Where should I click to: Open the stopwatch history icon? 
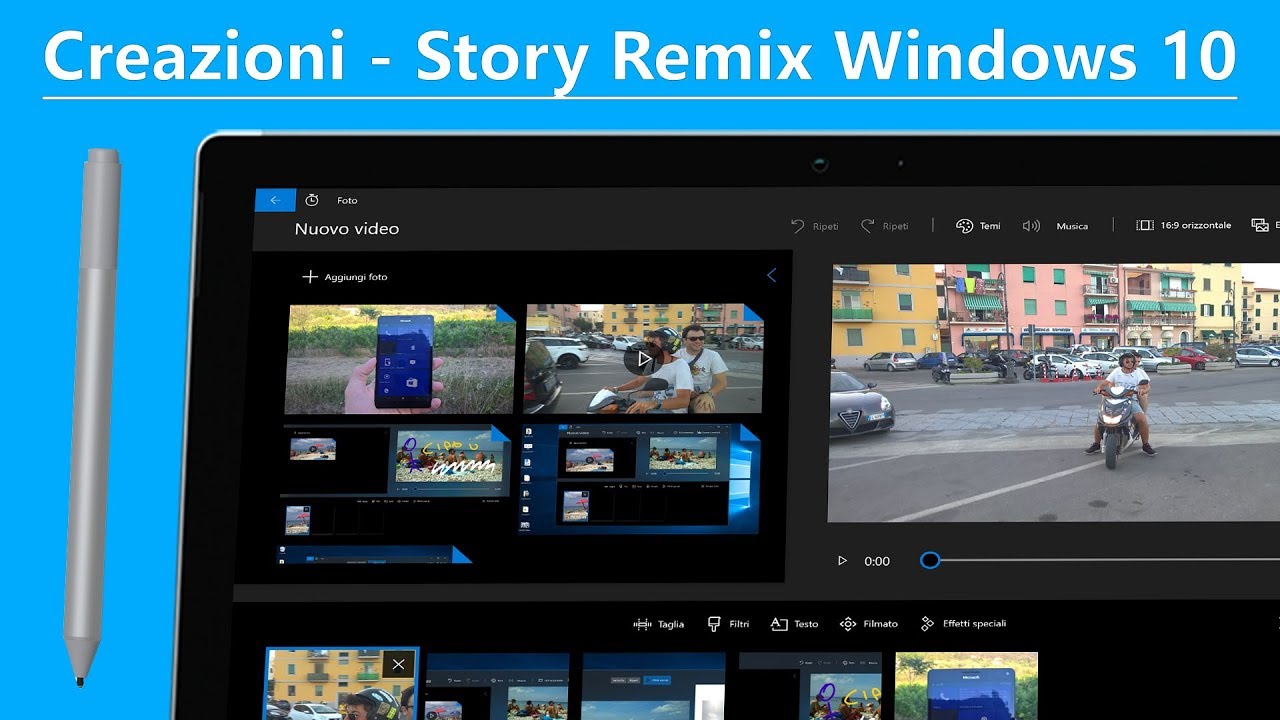312,200
